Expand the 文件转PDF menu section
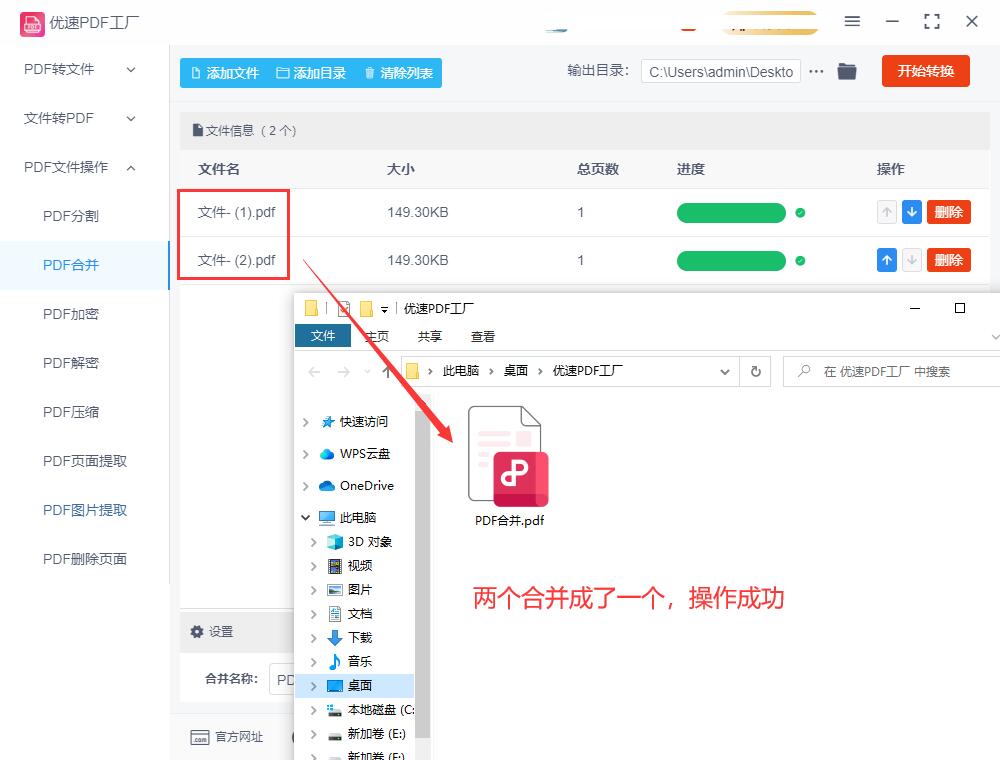Viewport: 1000px width, 760px height. (80, 118)
